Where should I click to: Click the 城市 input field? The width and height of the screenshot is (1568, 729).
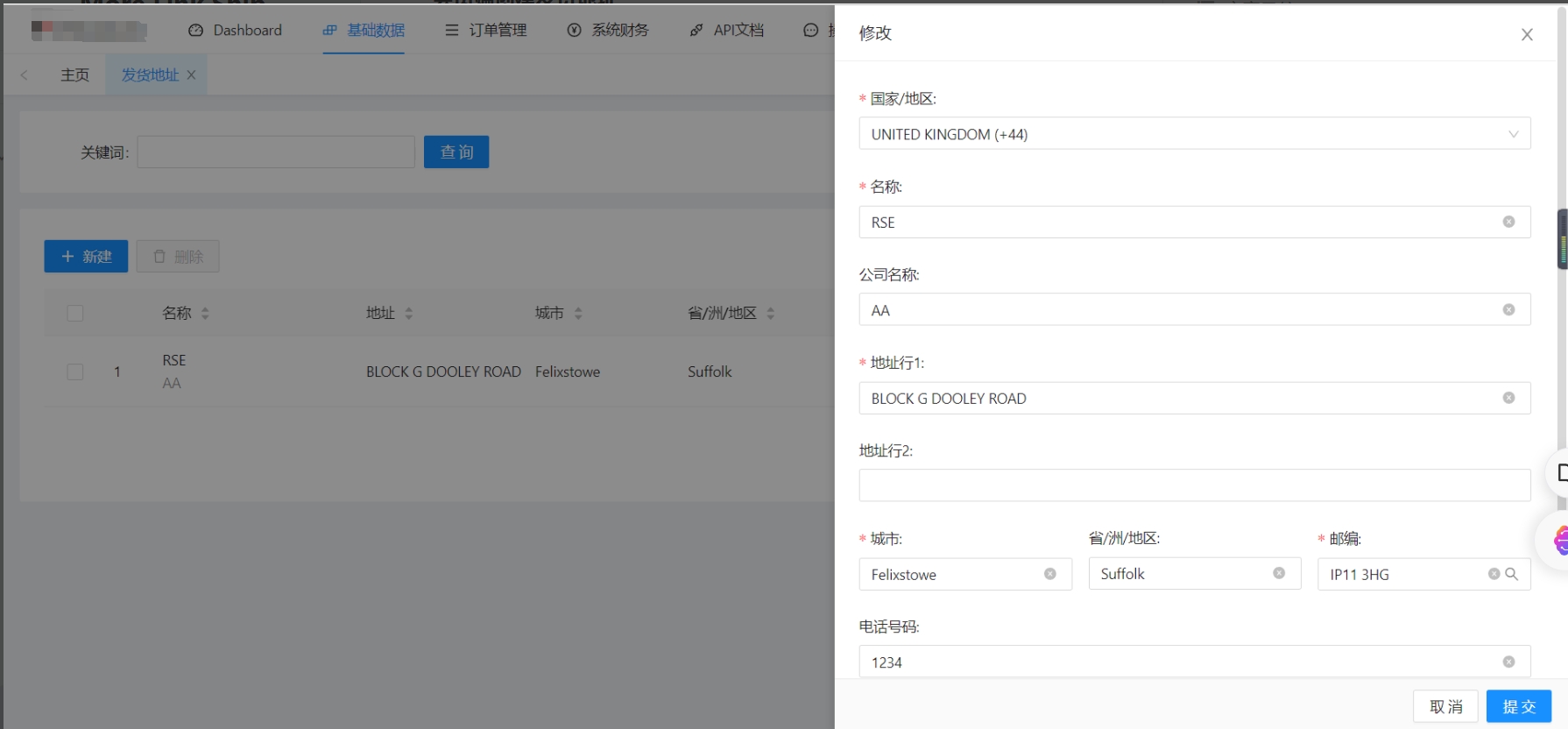tap(965, 574)
